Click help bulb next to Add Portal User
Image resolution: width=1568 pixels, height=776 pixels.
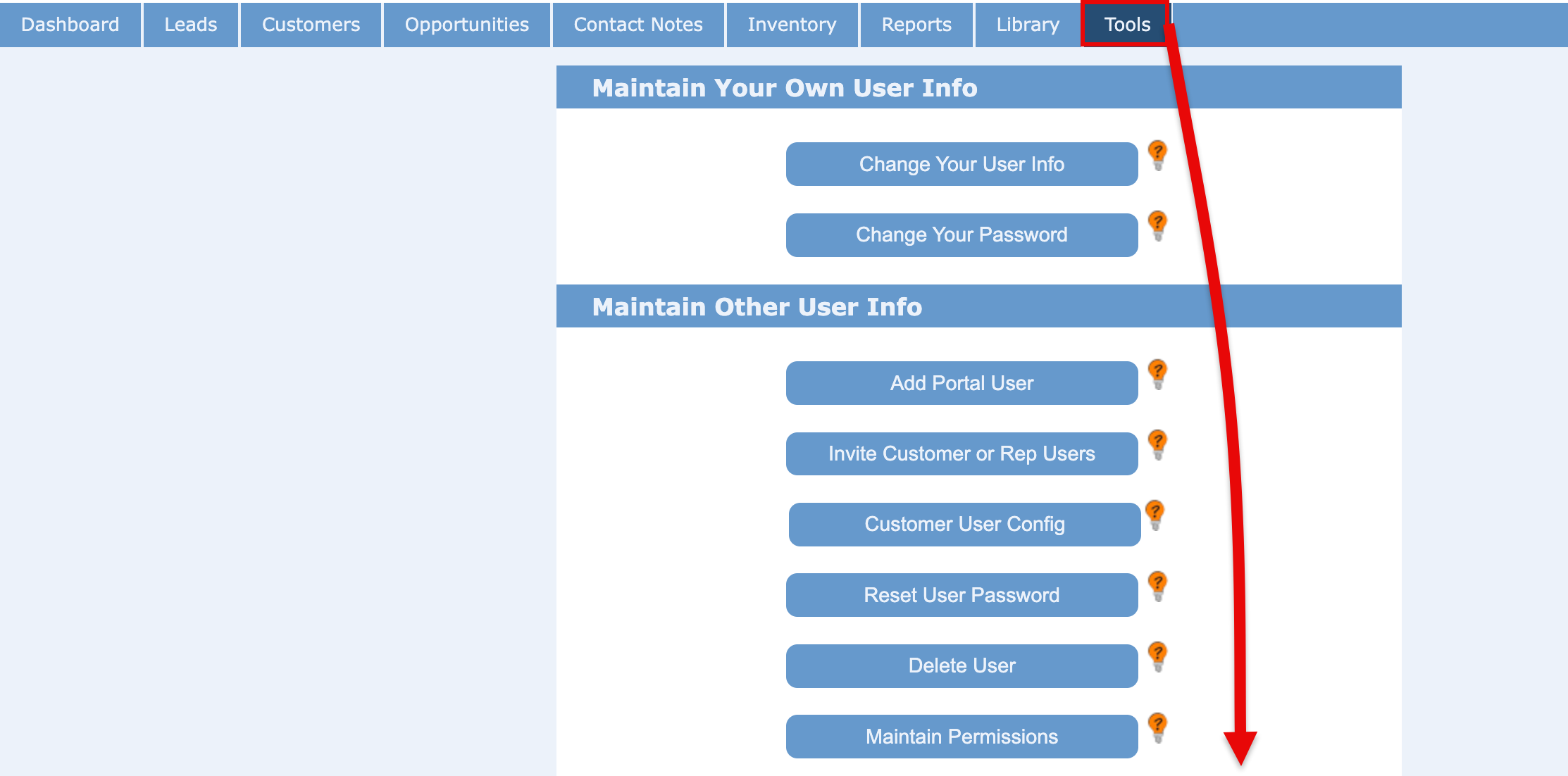1157,374
